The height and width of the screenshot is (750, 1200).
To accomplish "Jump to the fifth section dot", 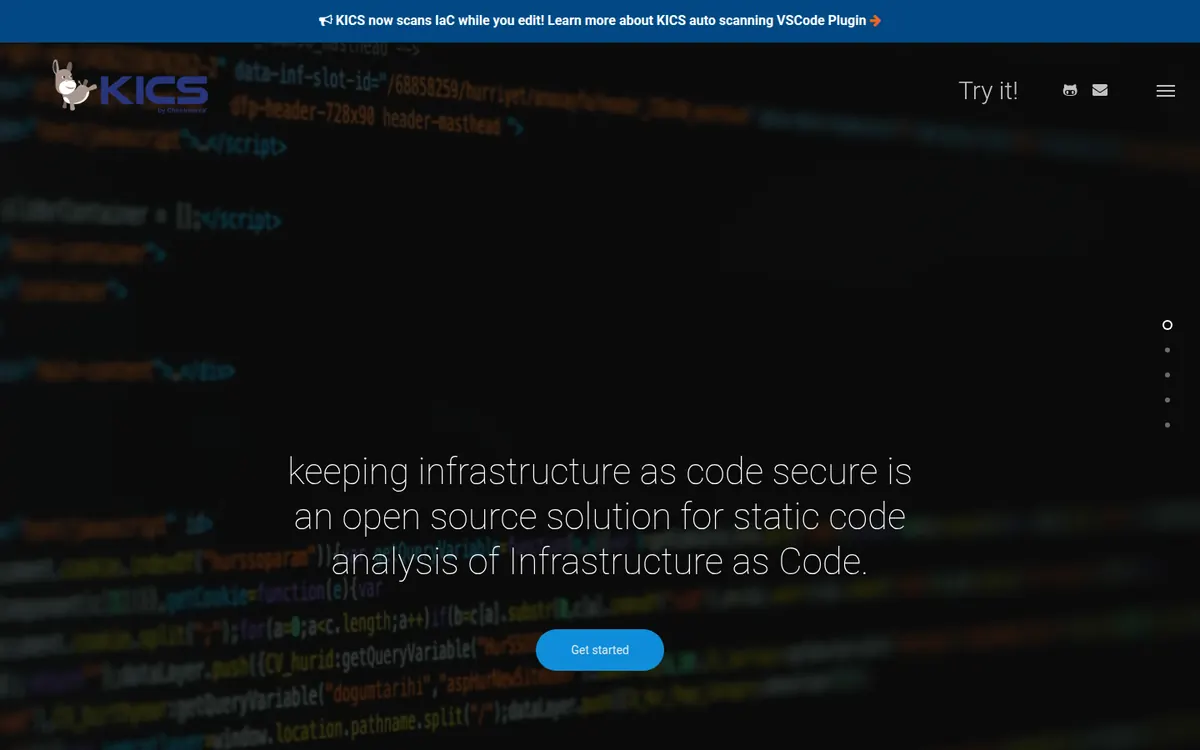I will pyautogui.click(x=1167, y=425).
